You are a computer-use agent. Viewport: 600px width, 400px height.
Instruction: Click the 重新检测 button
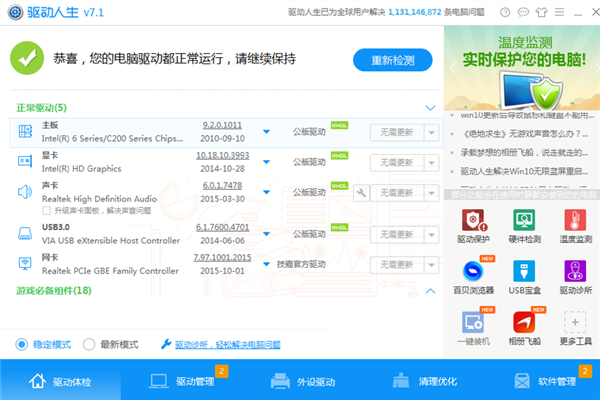tap(393, 60)
